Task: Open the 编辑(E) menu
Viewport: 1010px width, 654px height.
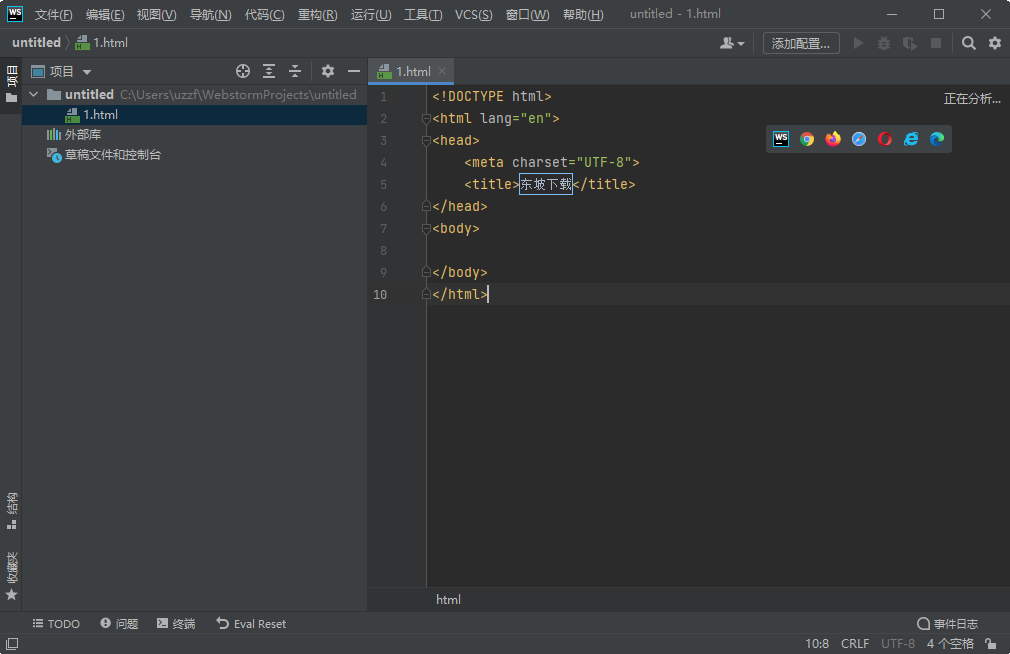Action: (x=105, y=15)
